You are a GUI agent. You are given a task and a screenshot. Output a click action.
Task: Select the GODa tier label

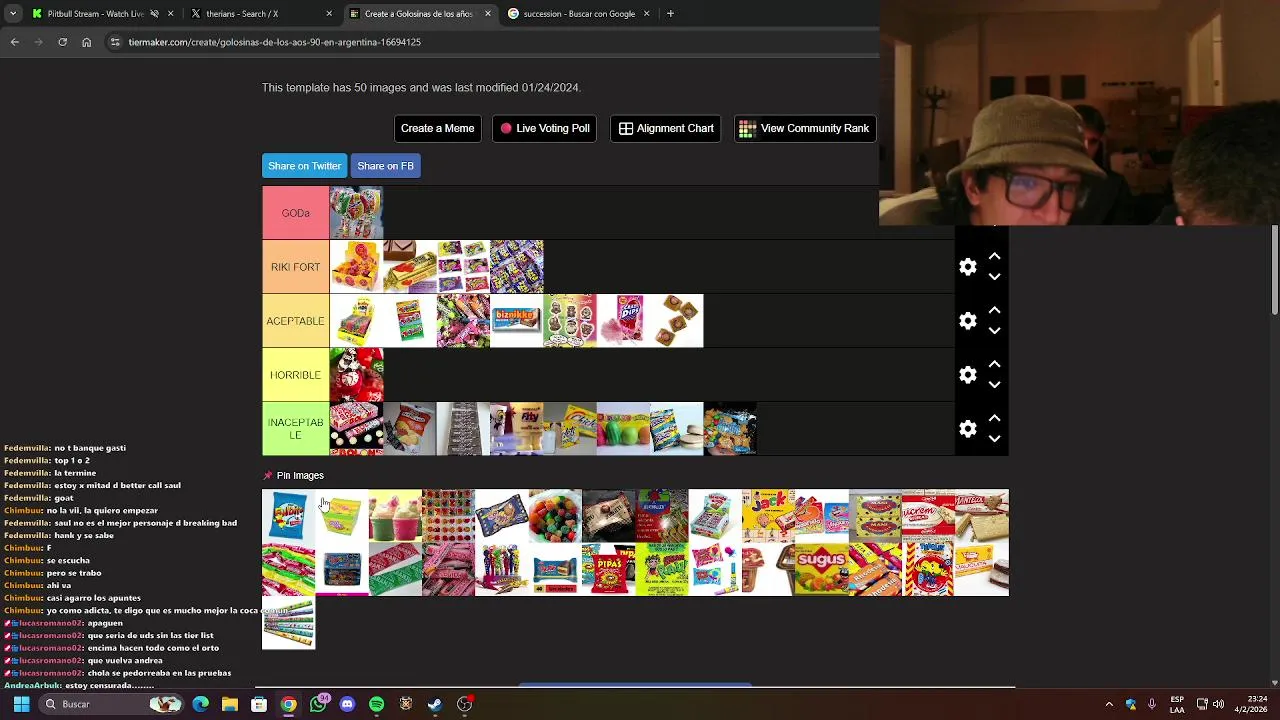pyautogui.click(x=296, y=213)
